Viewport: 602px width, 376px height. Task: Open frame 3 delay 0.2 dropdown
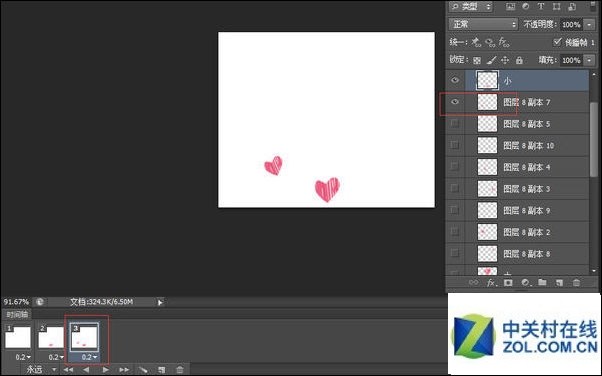[x=89, y=357]
